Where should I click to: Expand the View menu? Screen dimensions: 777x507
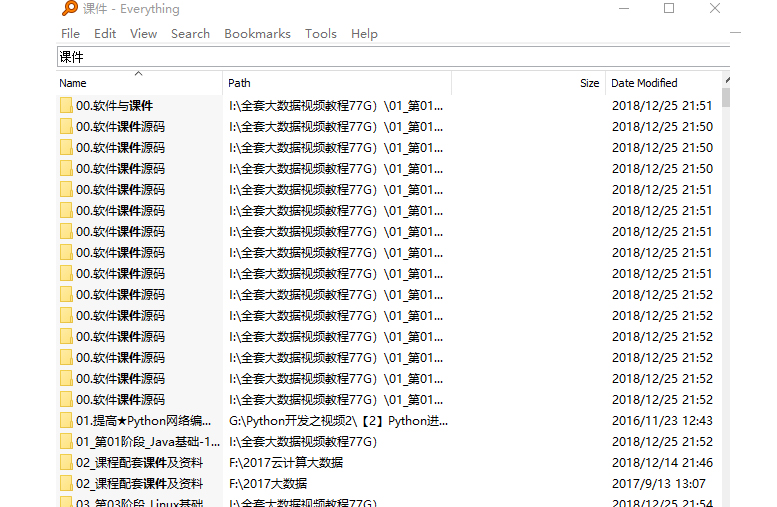point(143,33)
